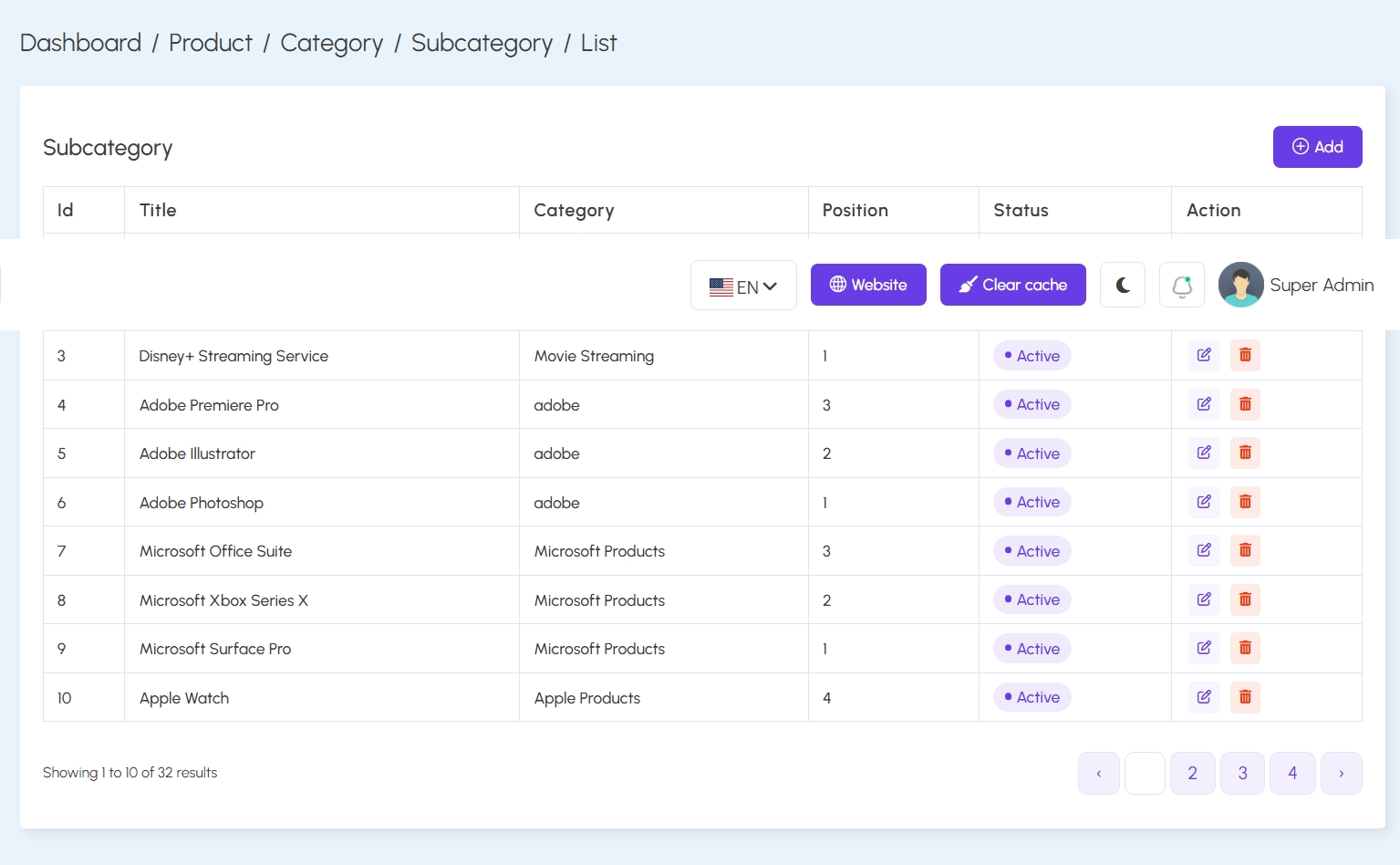Delete the Apple Watch subcategory
This screenshot has width=1400, height=865.
pos(1245,697)
